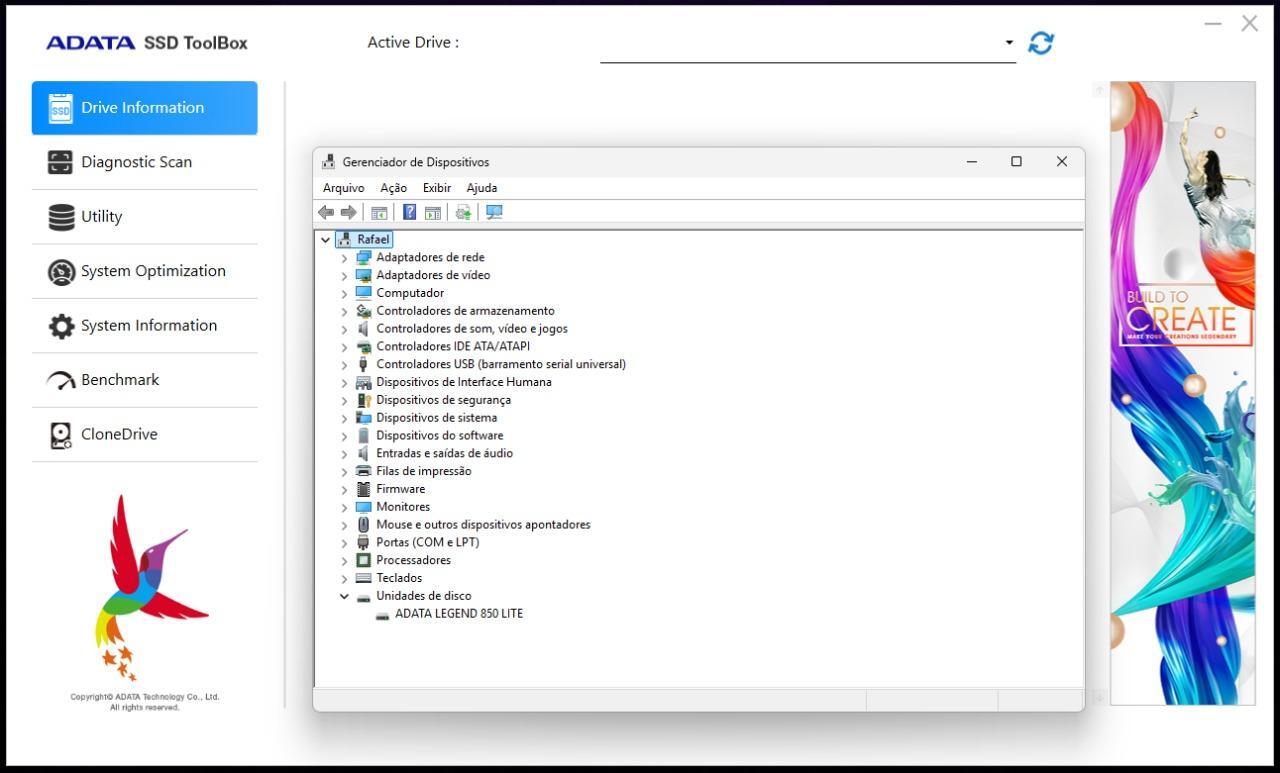
Task: Select the Monitores category
Action: (x=403, y=507)
